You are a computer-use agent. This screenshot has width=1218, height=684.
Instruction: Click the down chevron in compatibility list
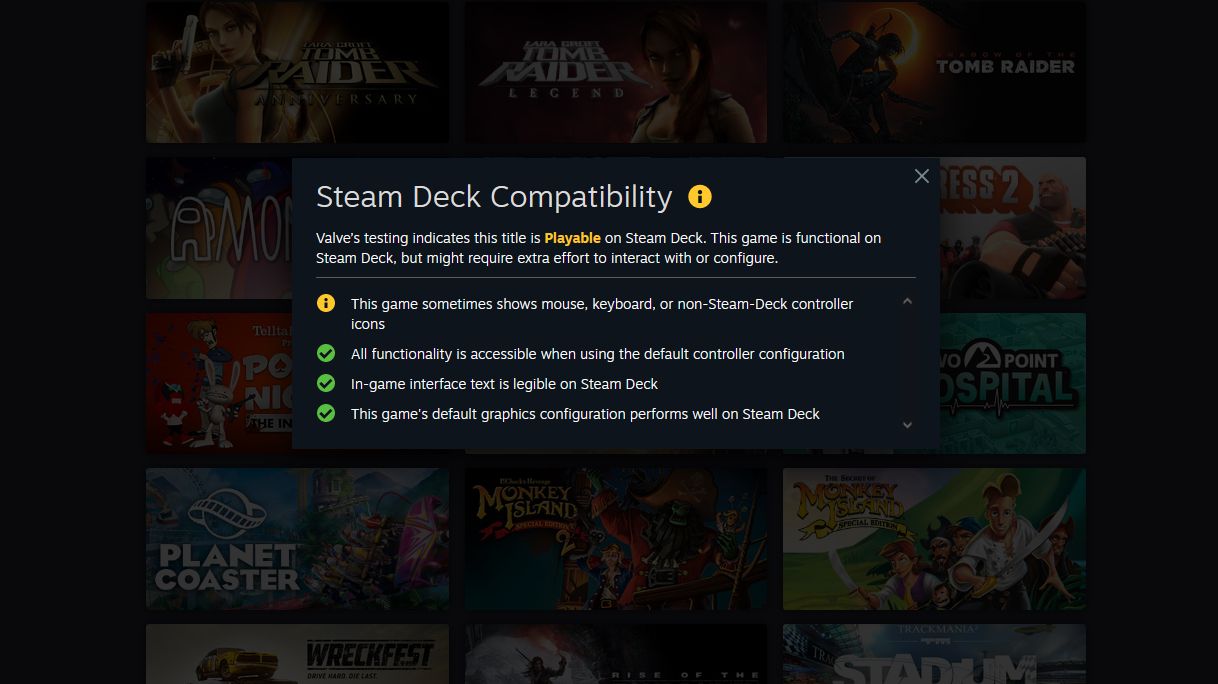(907, 425)
